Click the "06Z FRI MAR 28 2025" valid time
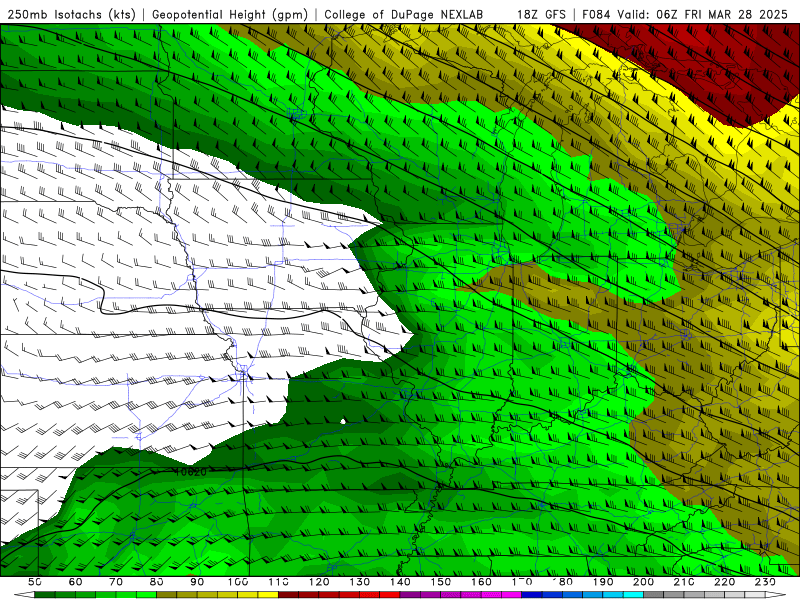 coord(722,14)
